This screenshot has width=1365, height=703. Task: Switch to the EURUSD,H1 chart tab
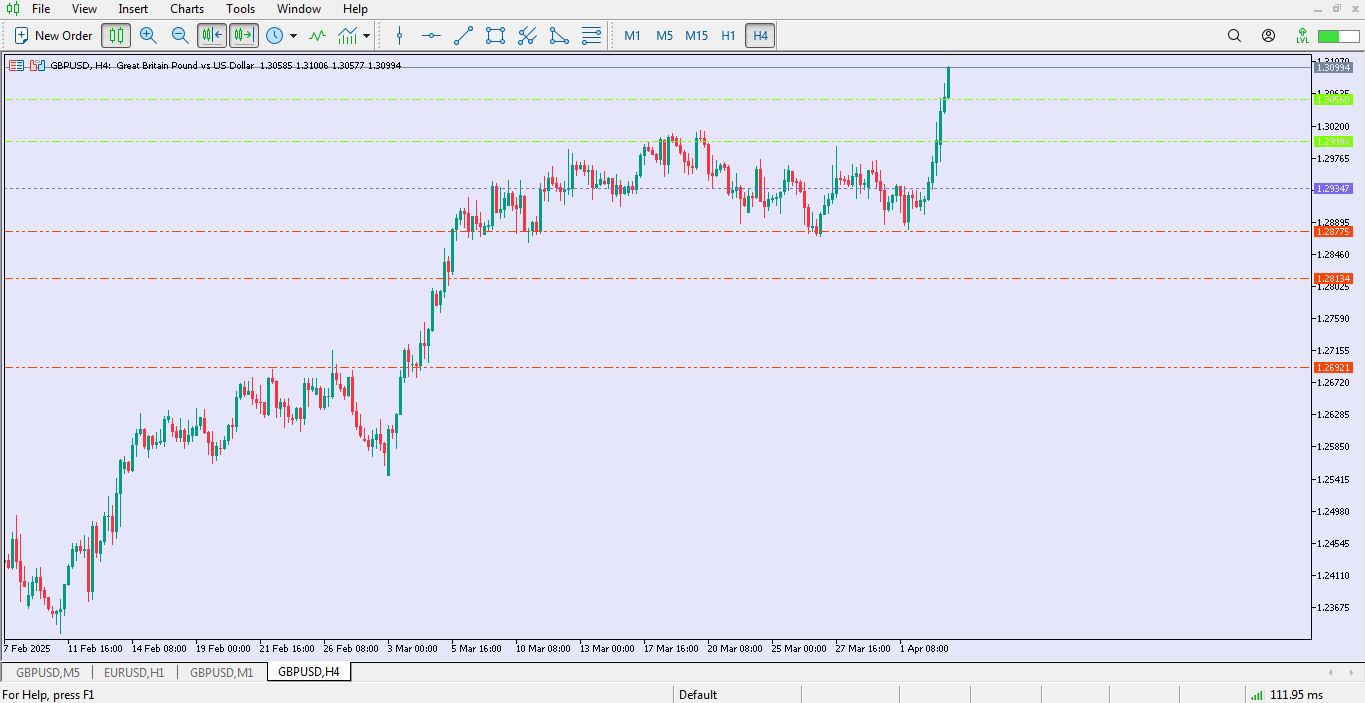tap(134, 672)
